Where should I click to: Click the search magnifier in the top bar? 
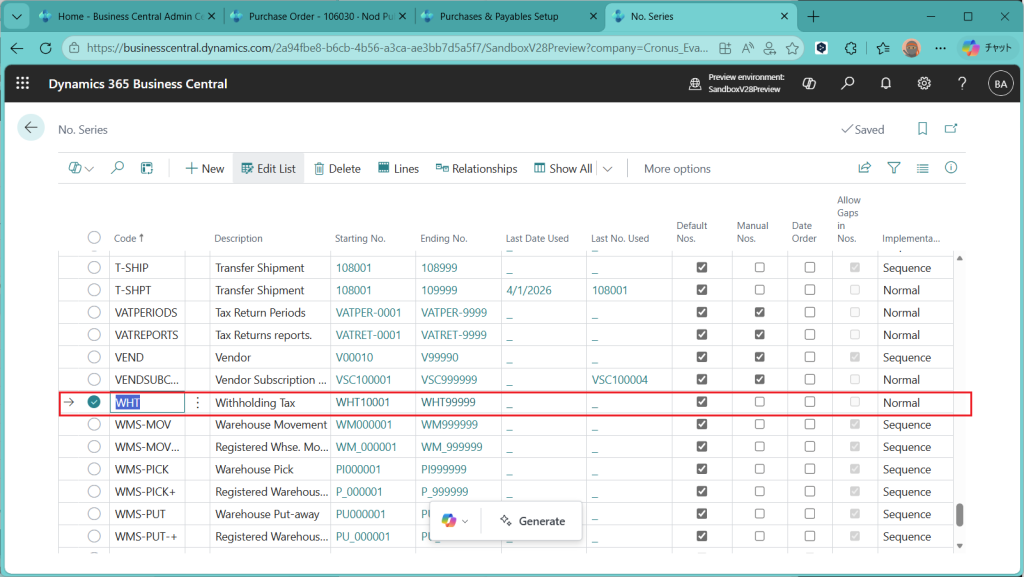(847, 84)
